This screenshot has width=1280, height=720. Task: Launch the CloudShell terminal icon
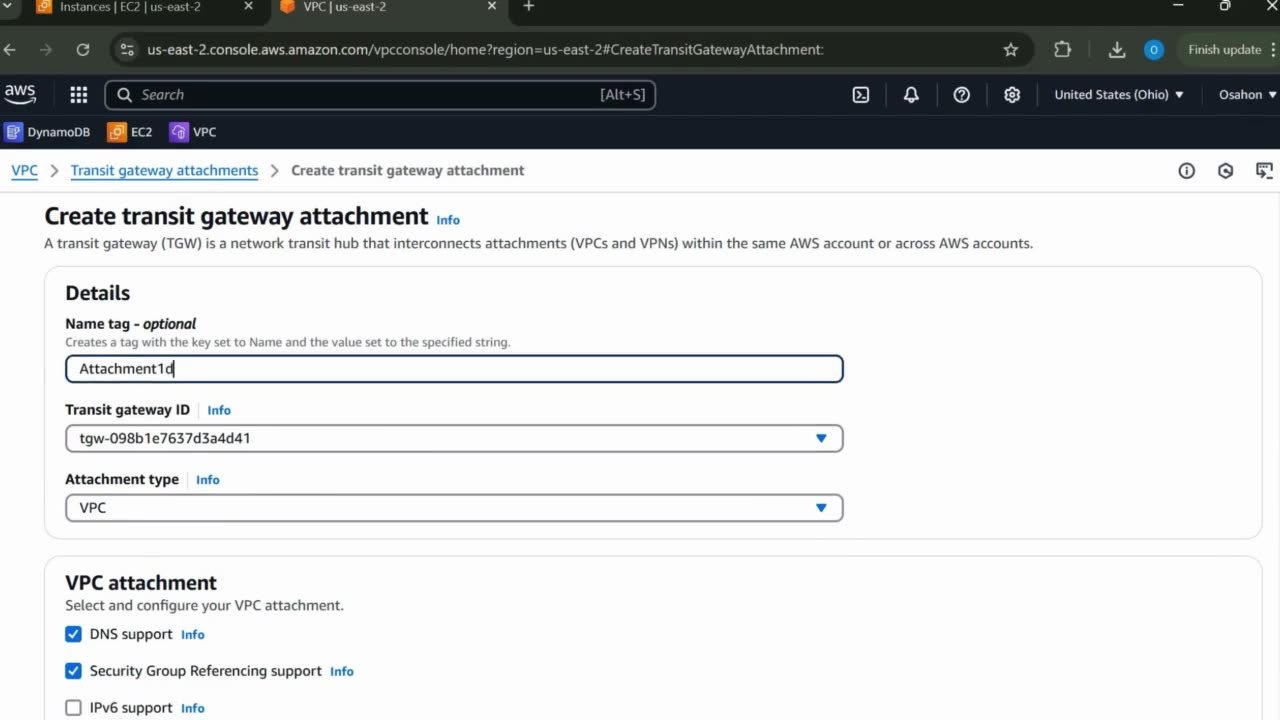(x=861, y=95)
